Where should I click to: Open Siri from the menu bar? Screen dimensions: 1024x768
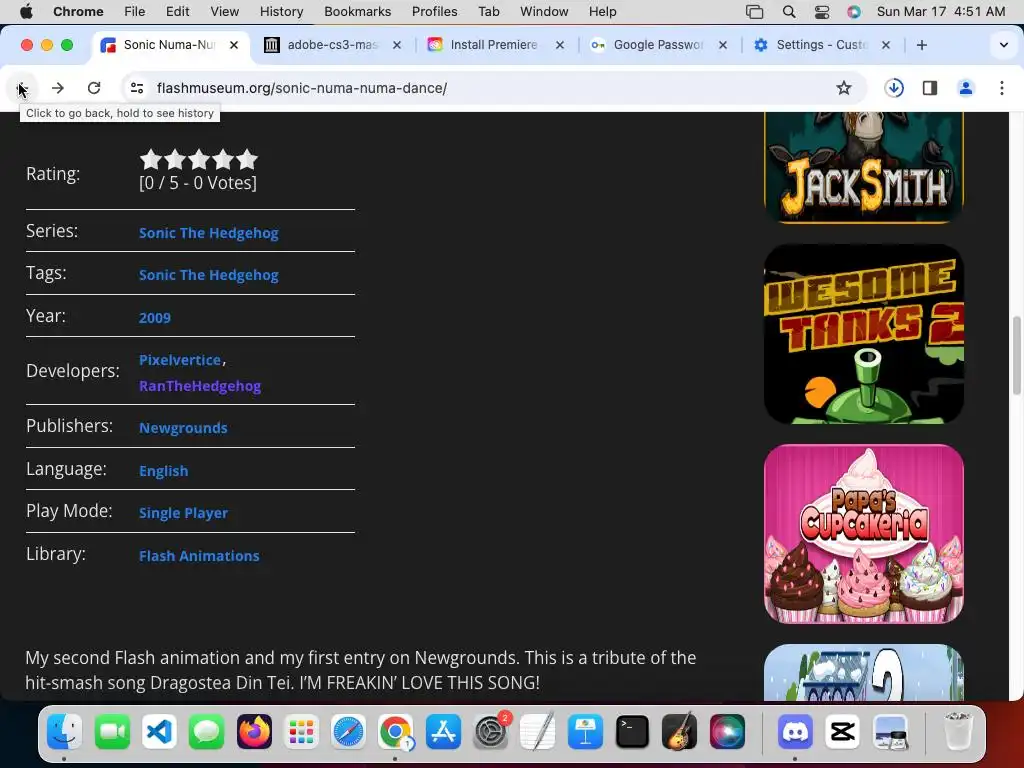[x=854, y=12]
